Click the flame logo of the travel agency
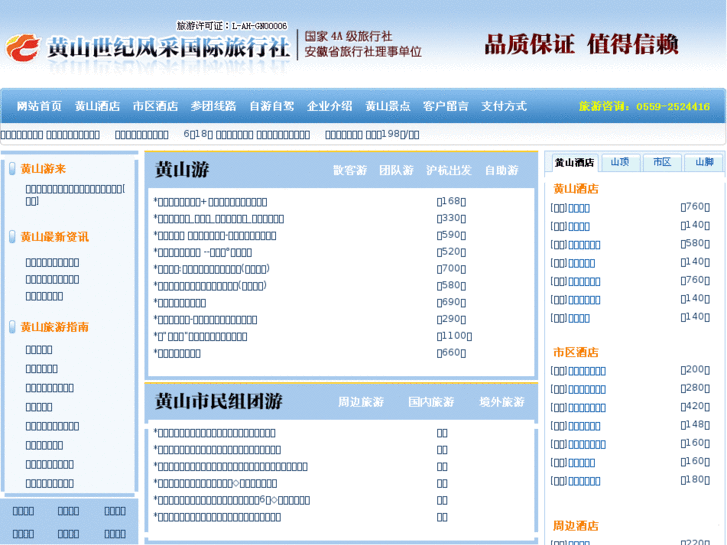The height and width of the screenshot is (545, 727). [22, 48]
